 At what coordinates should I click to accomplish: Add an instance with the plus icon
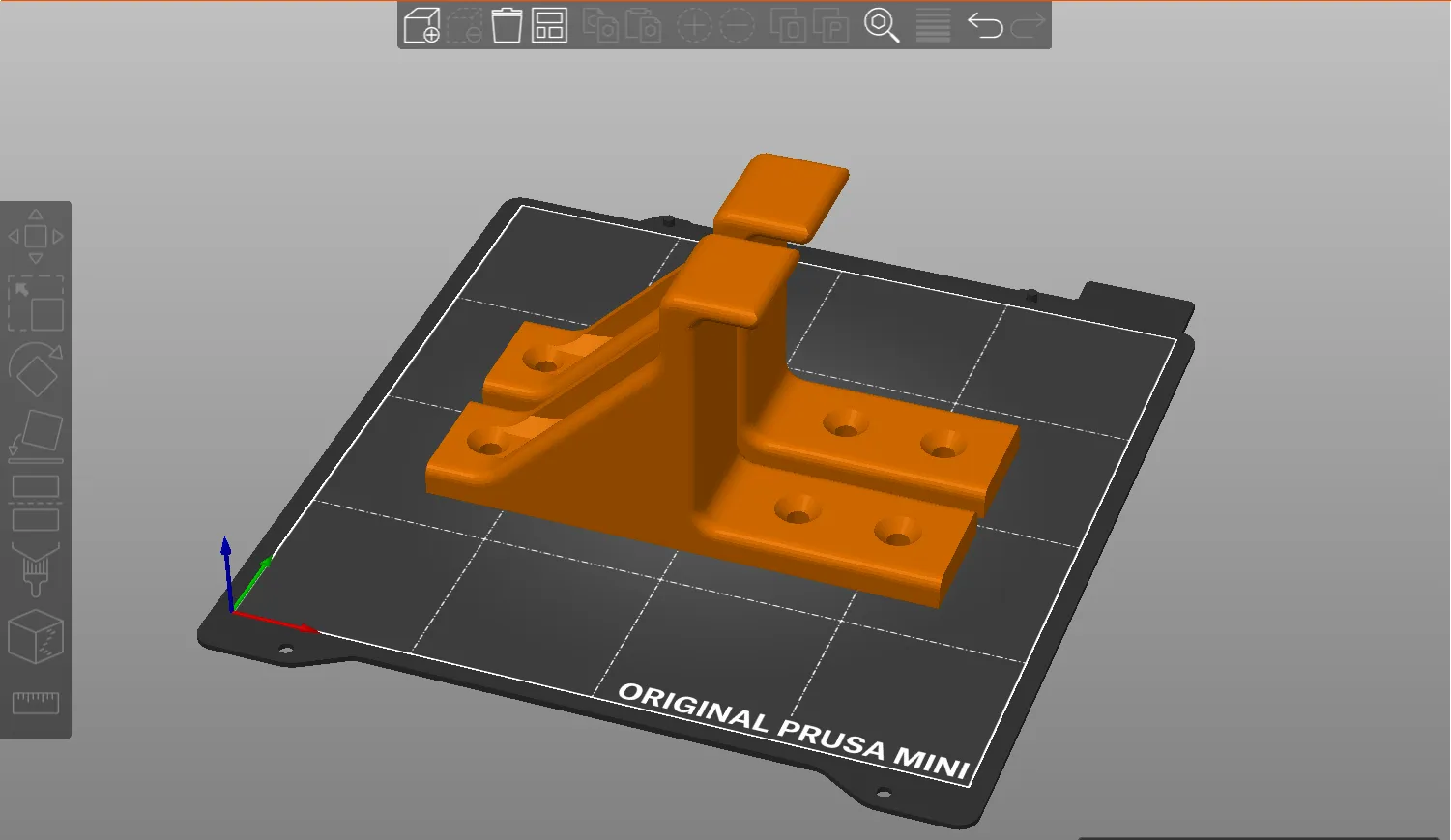coord(694,25)
